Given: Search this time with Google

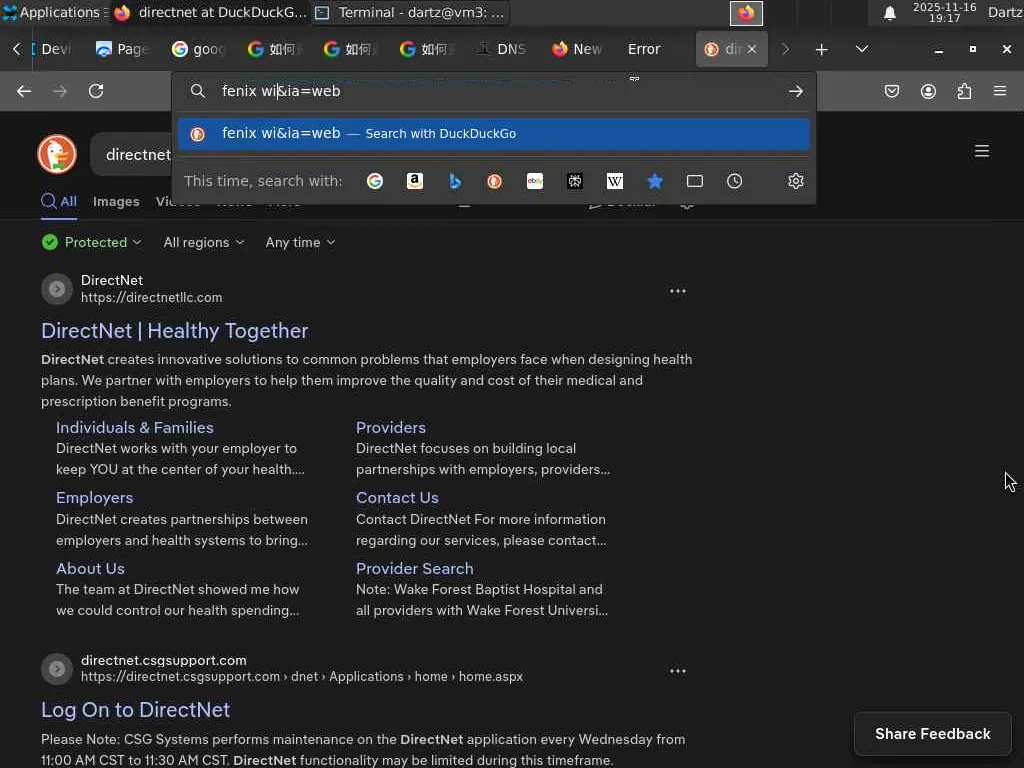Looking at the screenshot, I should tap(375, 181).
